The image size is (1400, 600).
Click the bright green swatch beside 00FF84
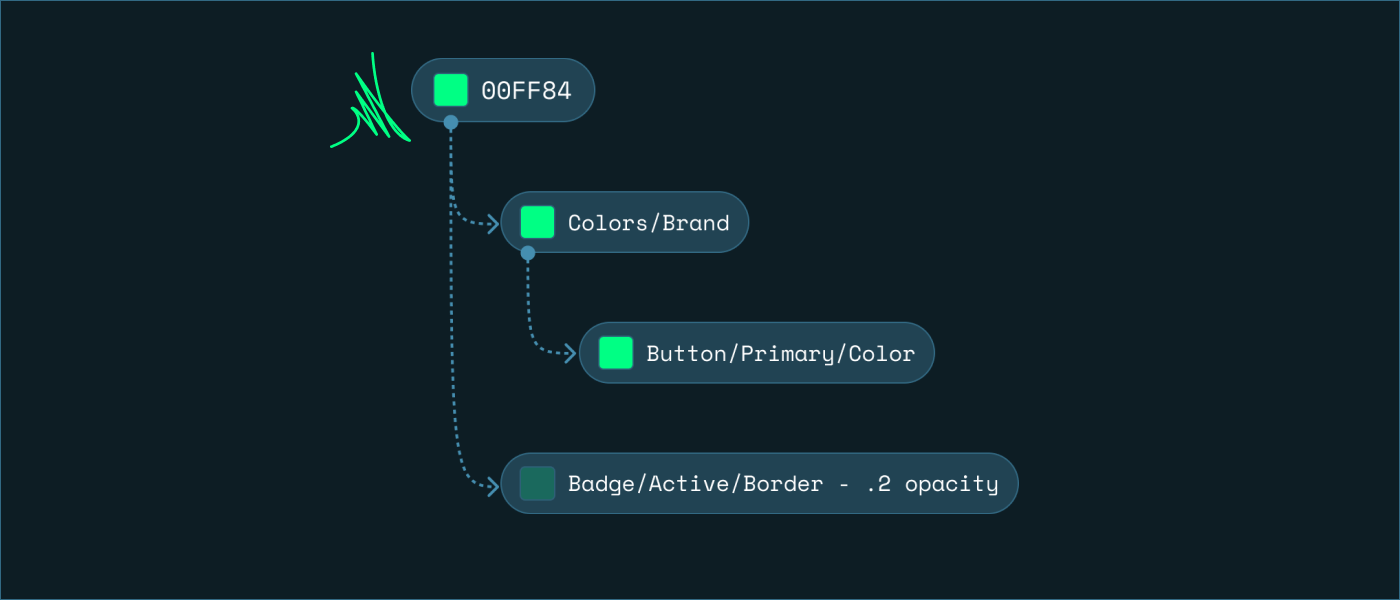point(451,90)
